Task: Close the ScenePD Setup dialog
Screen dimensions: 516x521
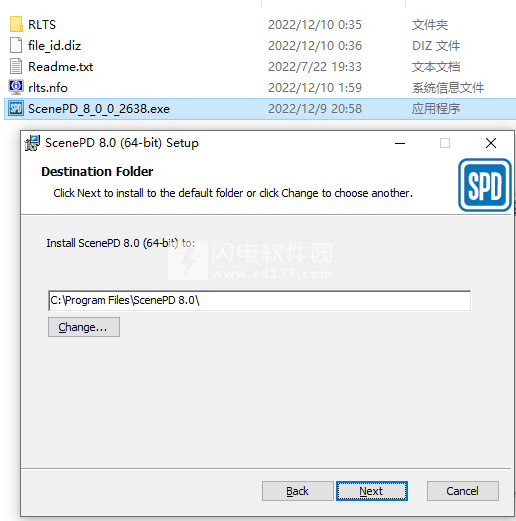Action: click(x=491, y=143)
